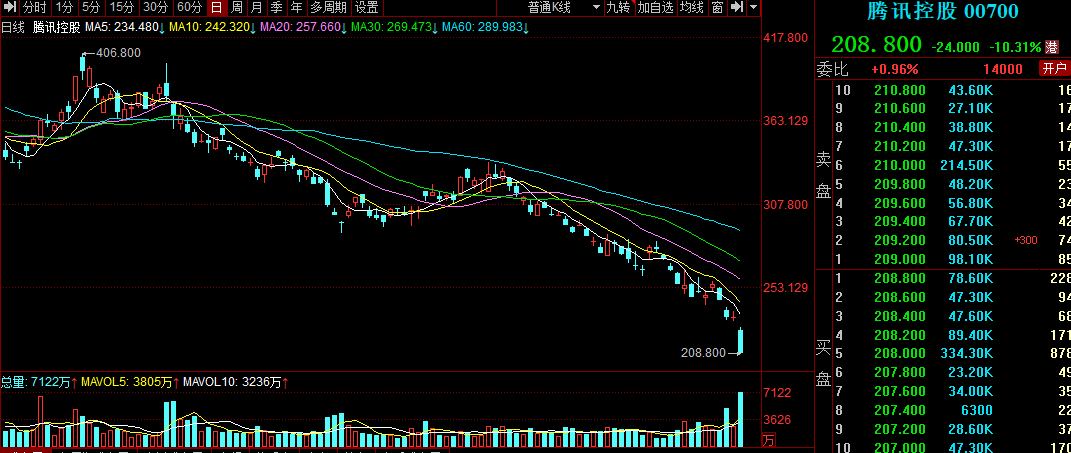Click the MAVOL5: 3805万 label

[130, 383]
